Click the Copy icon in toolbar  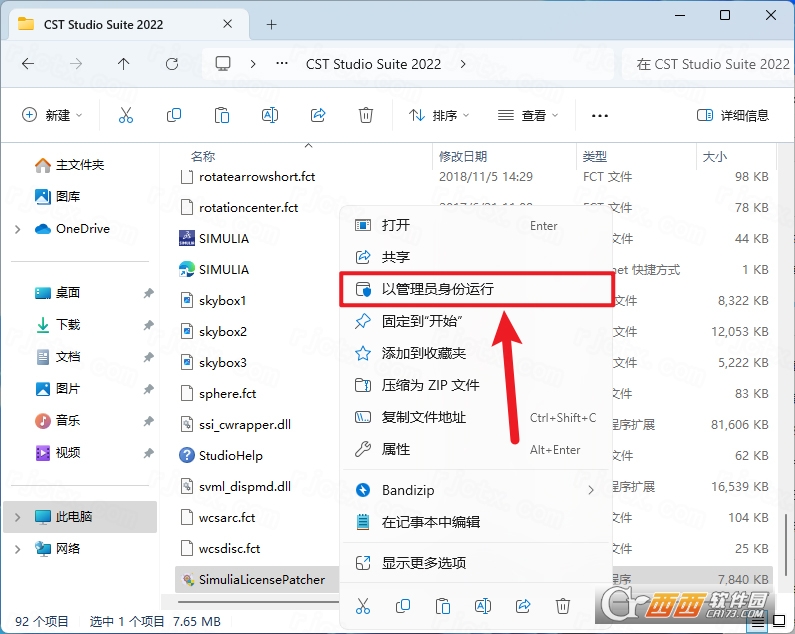point(174,116)
